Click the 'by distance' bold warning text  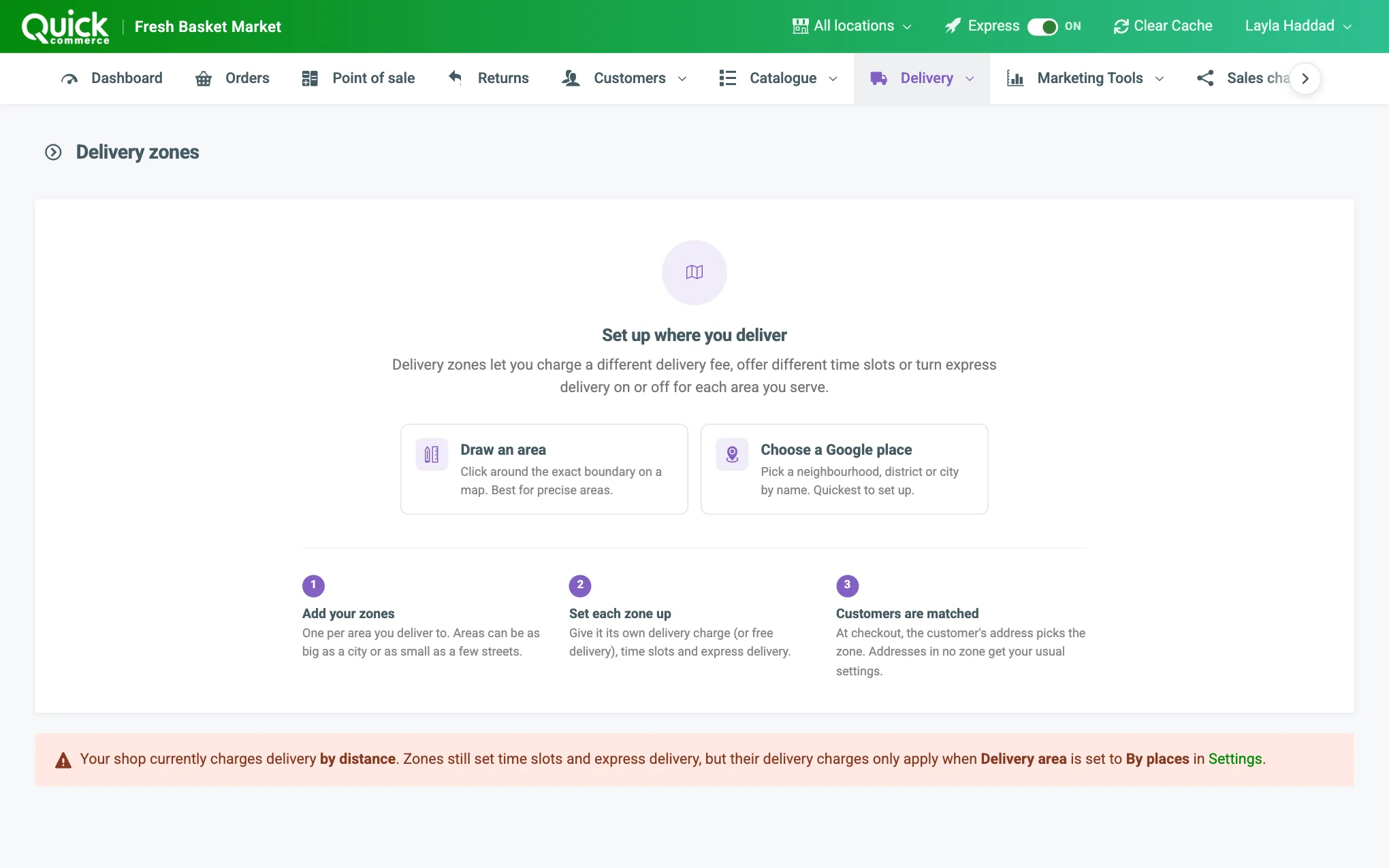click(x=357, y=759)
